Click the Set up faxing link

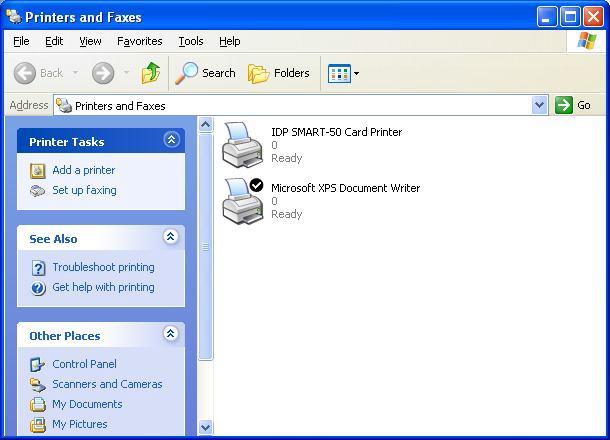point(84,190)
